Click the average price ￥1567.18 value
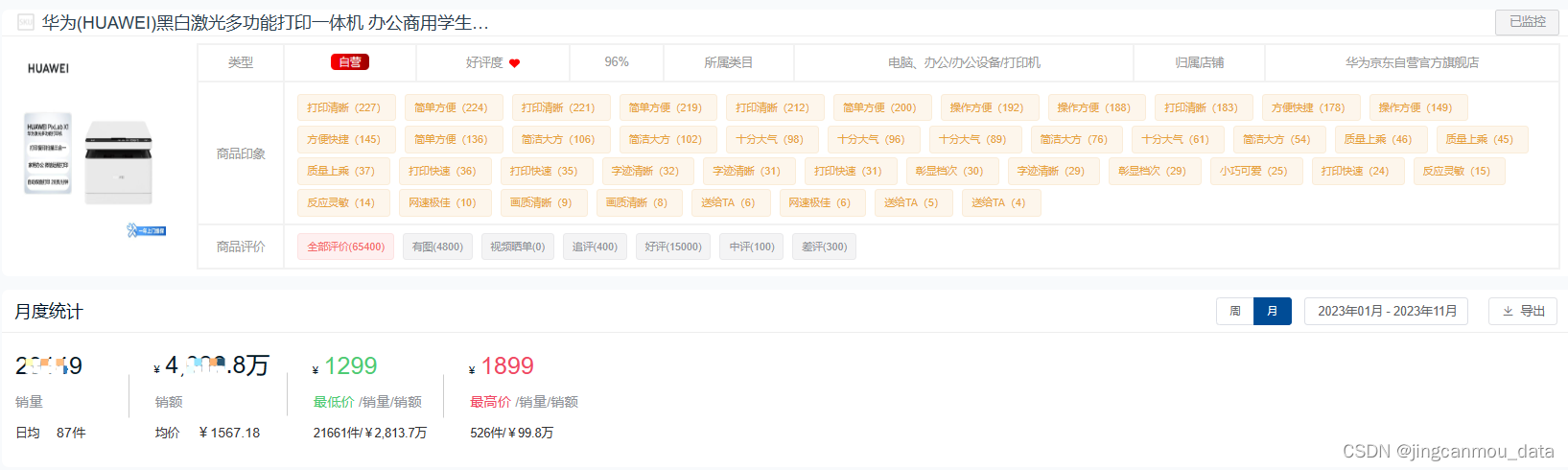This screenshot has width=1568, height=470. tap(229, 433)
